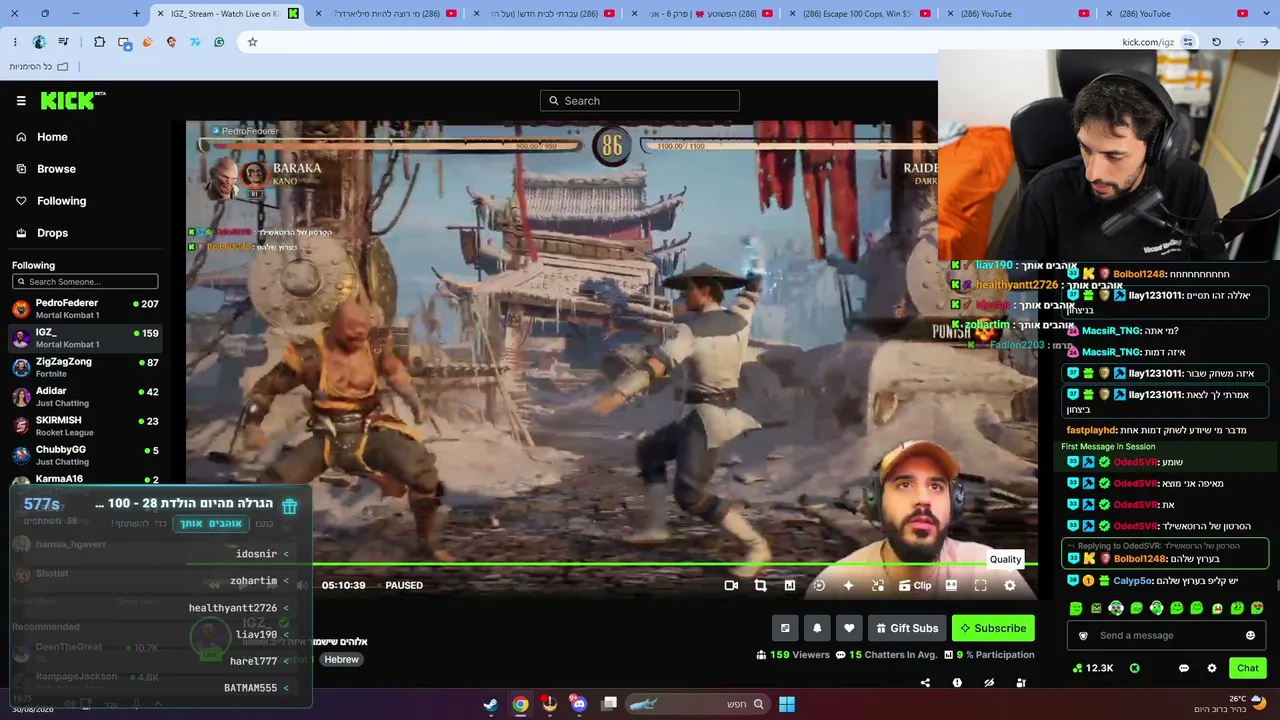Click the person icon right of the hide icon
Screen dimensions: 1280x720
[1021, 683]
